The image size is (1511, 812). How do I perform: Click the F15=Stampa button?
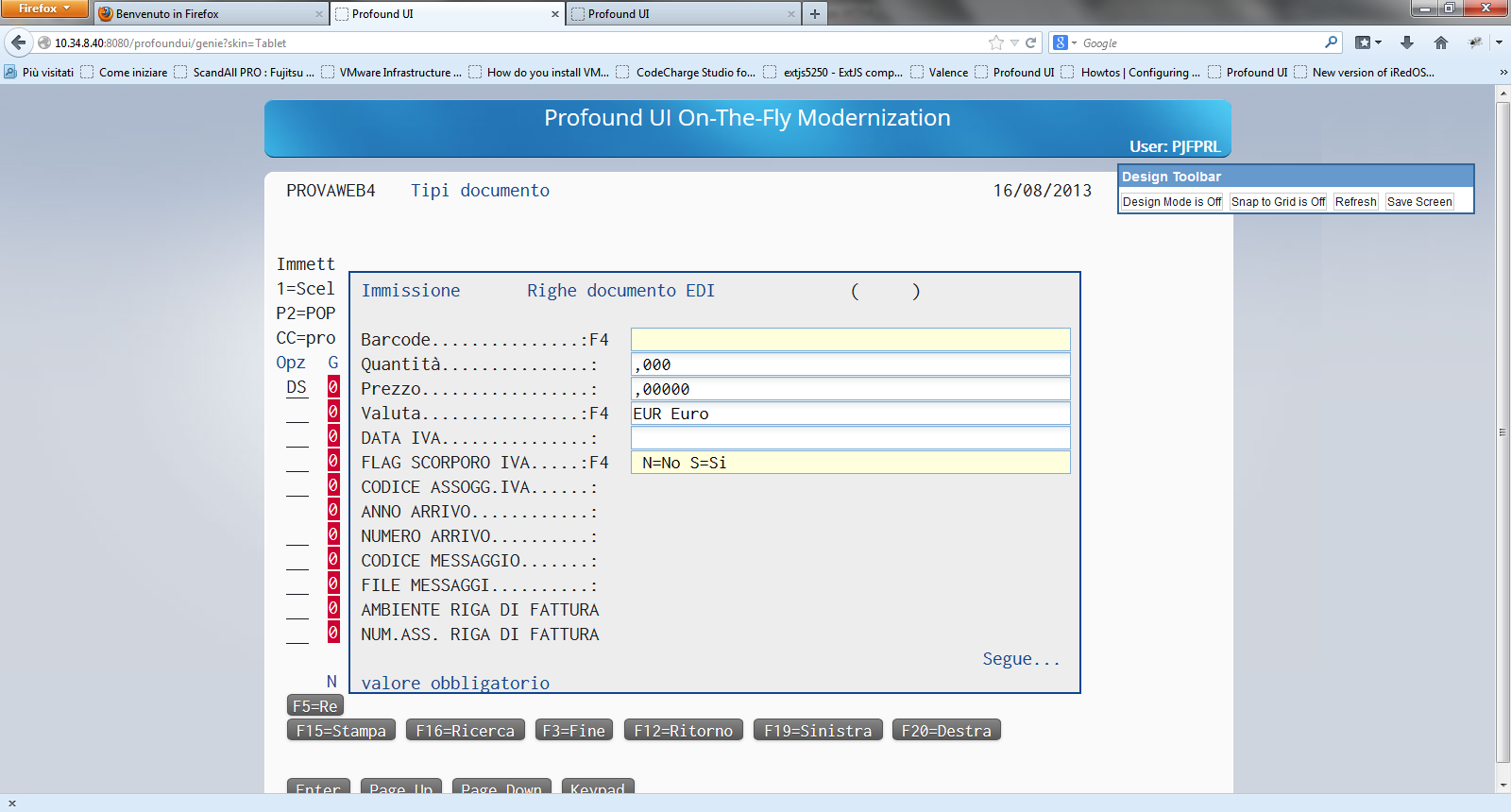tap(341, 730)
